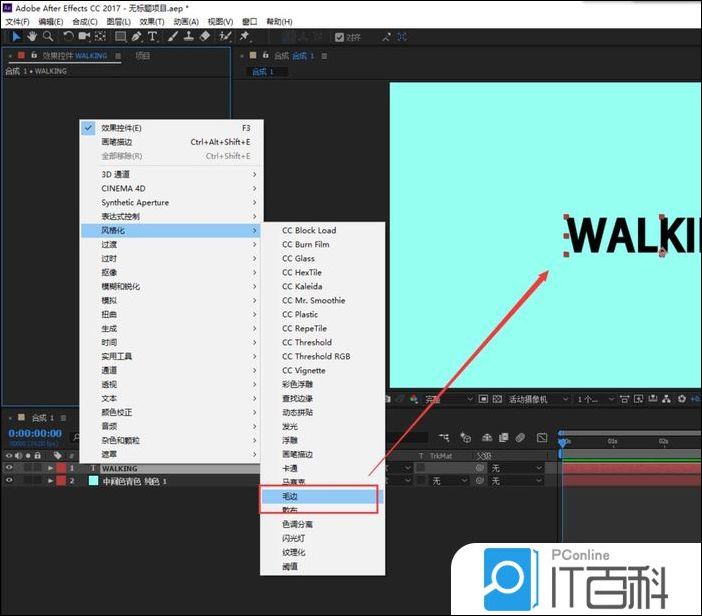The width and height of the screenshot is (702, 616).
Task: Open the 活动摄像机 view dropdown
Action: click(538, 399)
